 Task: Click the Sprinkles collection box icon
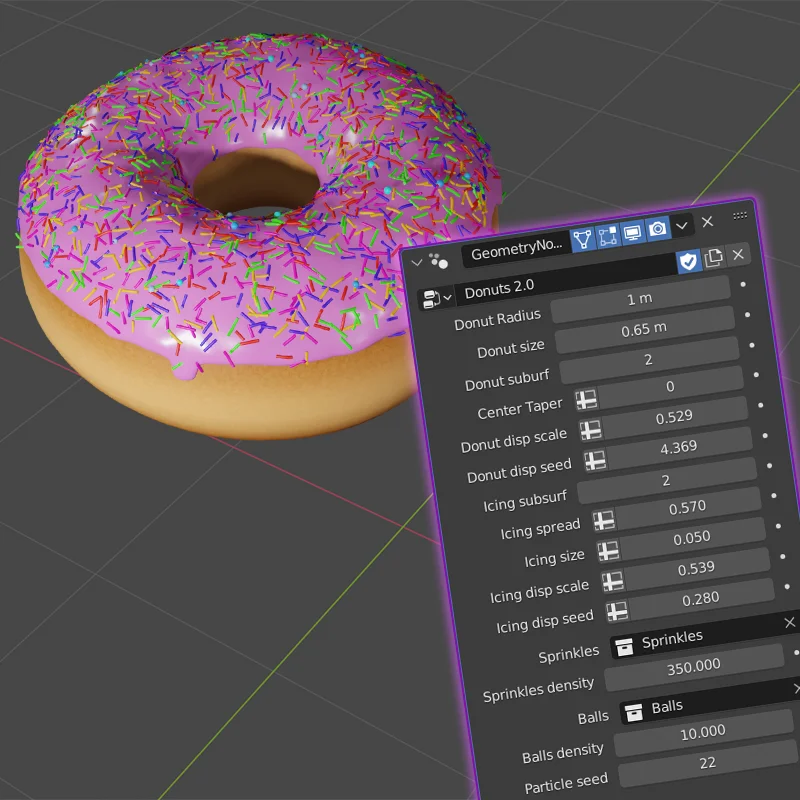[624, 644]
